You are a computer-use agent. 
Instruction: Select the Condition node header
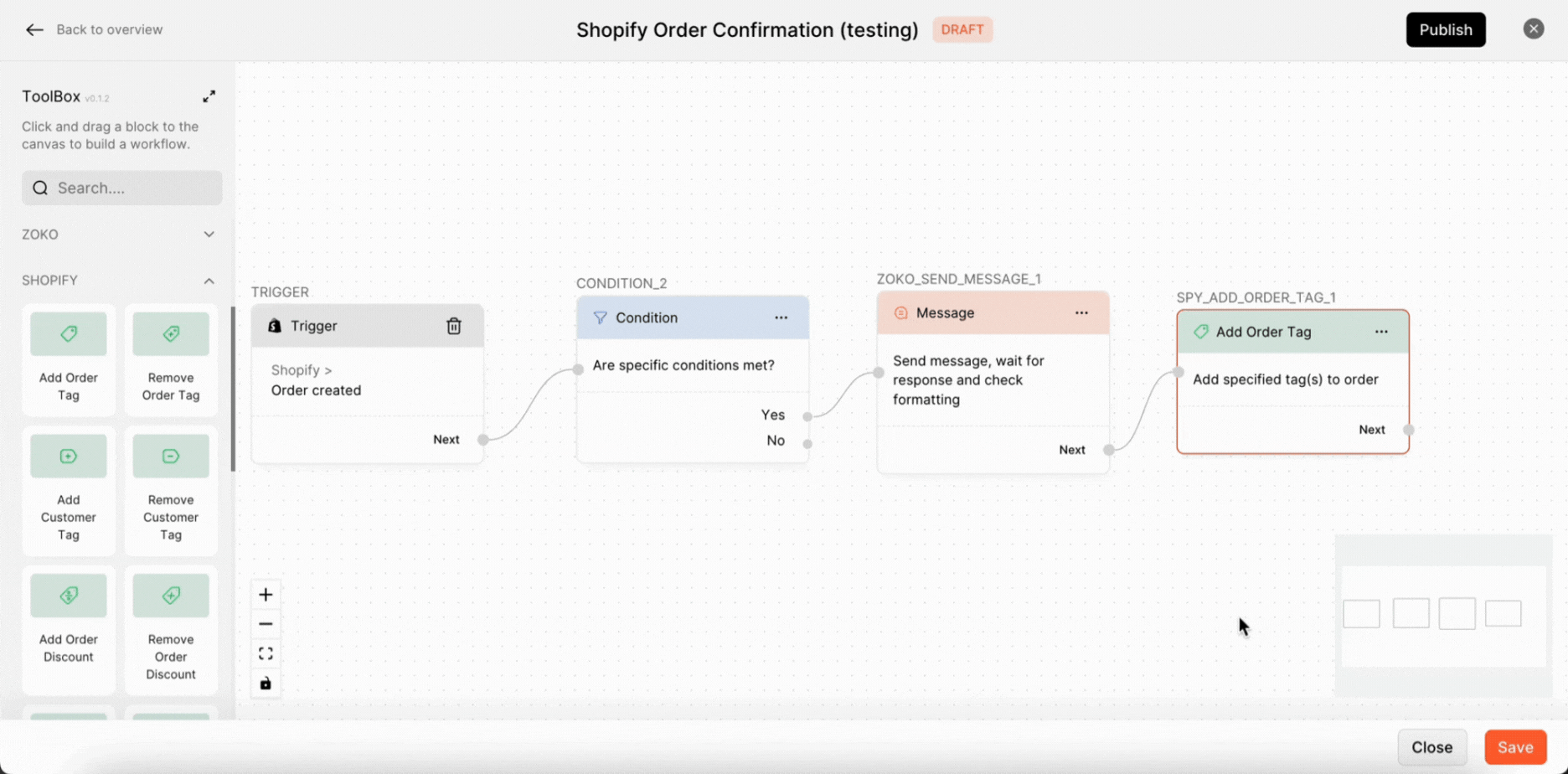[x=692, y=317]
